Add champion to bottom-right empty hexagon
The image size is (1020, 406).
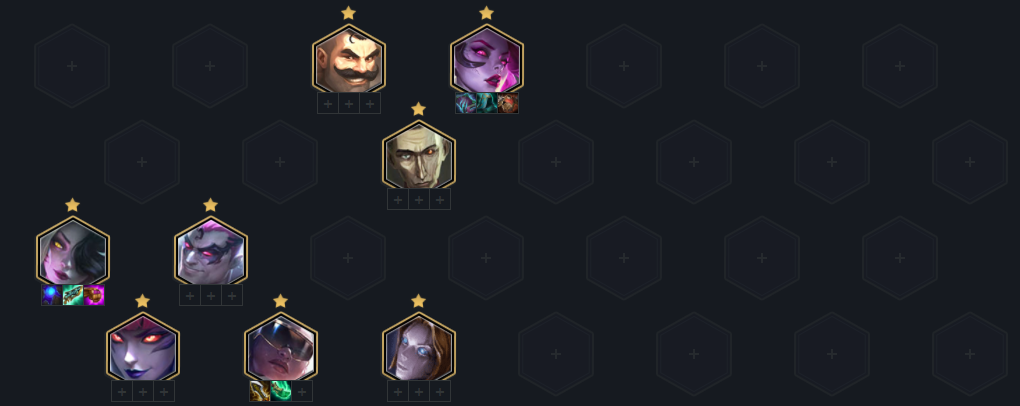coord(969,354)
